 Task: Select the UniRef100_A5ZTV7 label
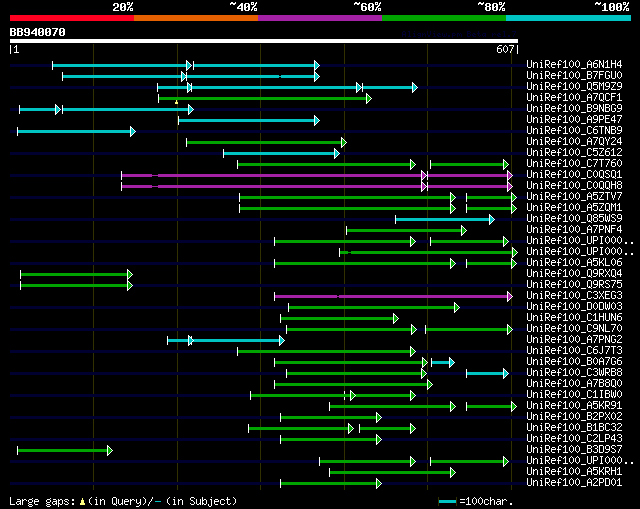point(574,196)
